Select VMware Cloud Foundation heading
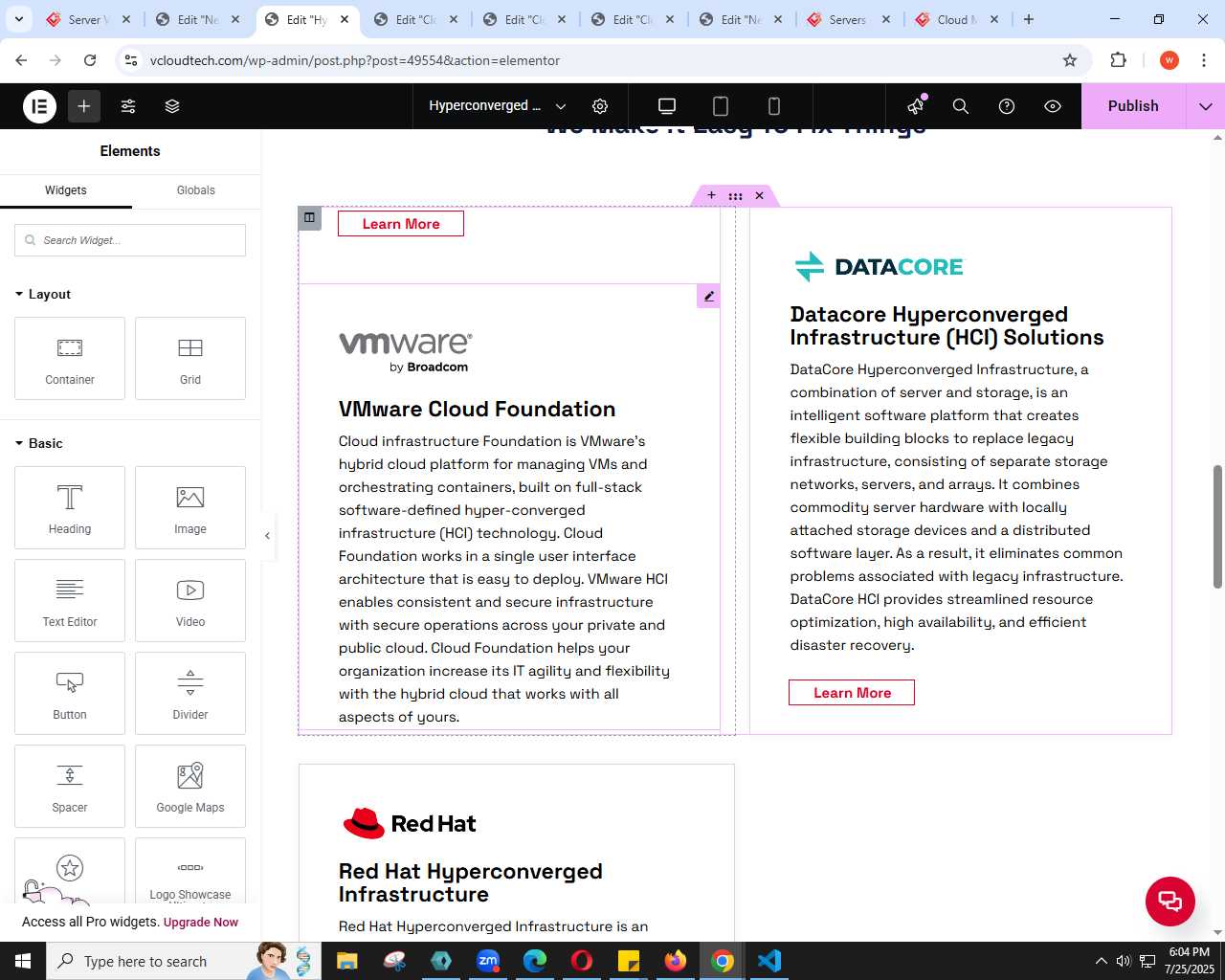1225x980 pixels. 478,409
